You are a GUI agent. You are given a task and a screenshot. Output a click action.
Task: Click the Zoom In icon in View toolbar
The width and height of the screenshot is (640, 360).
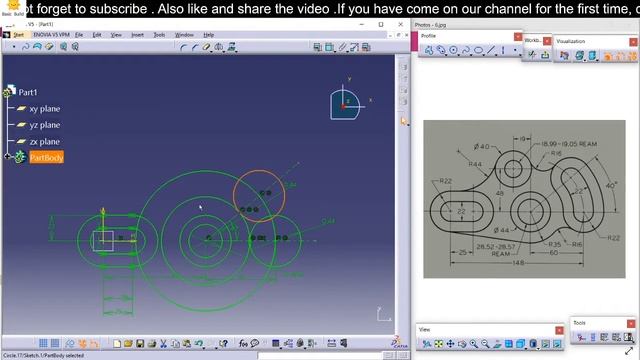(473, 344)
